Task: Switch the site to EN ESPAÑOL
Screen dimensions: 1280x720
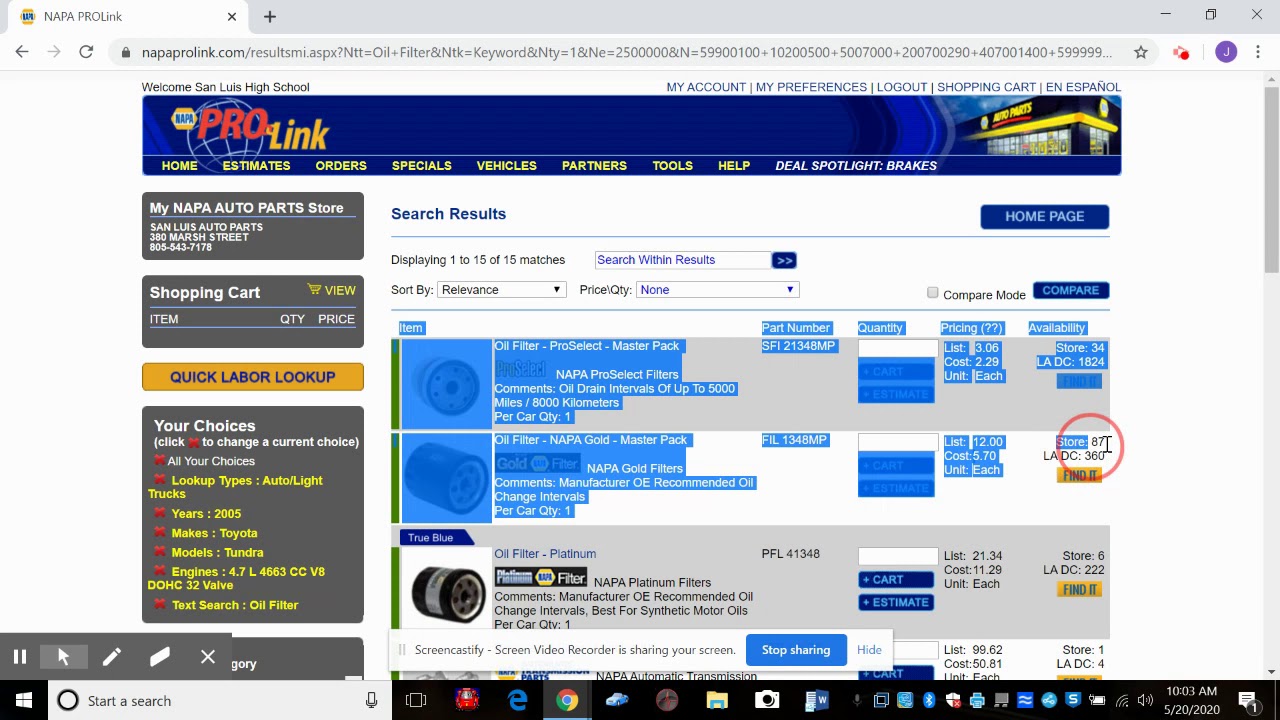Action: (x=1083, y=87)
